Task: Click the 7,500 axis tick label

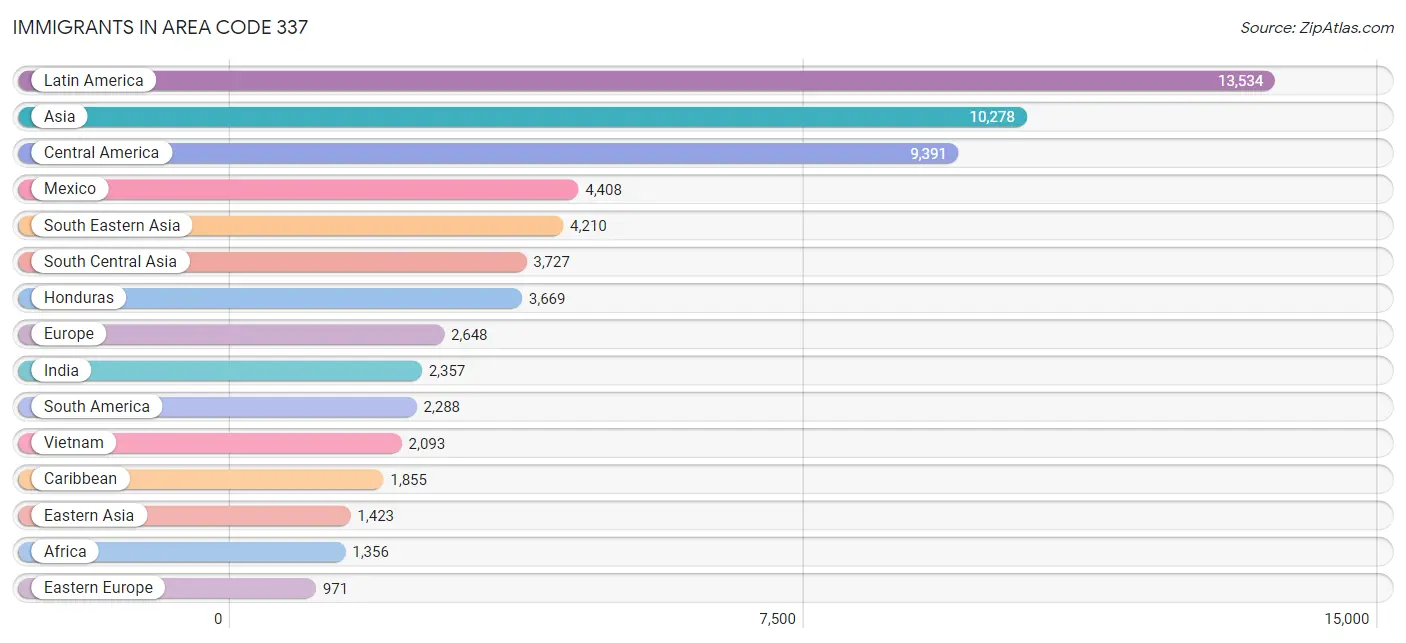Action: (x=777, y=619)
